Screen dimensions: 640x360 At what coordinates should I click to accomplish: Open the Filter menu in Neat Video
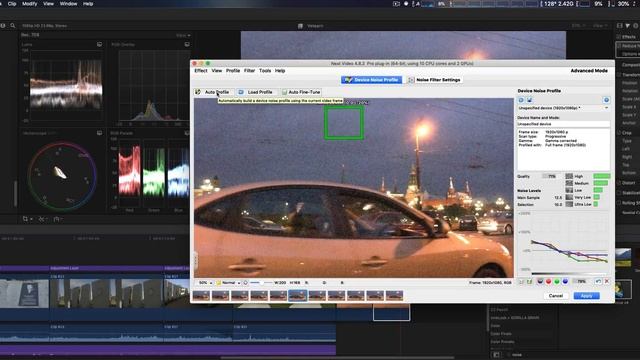pyautogui.click(x=249, y=71)
